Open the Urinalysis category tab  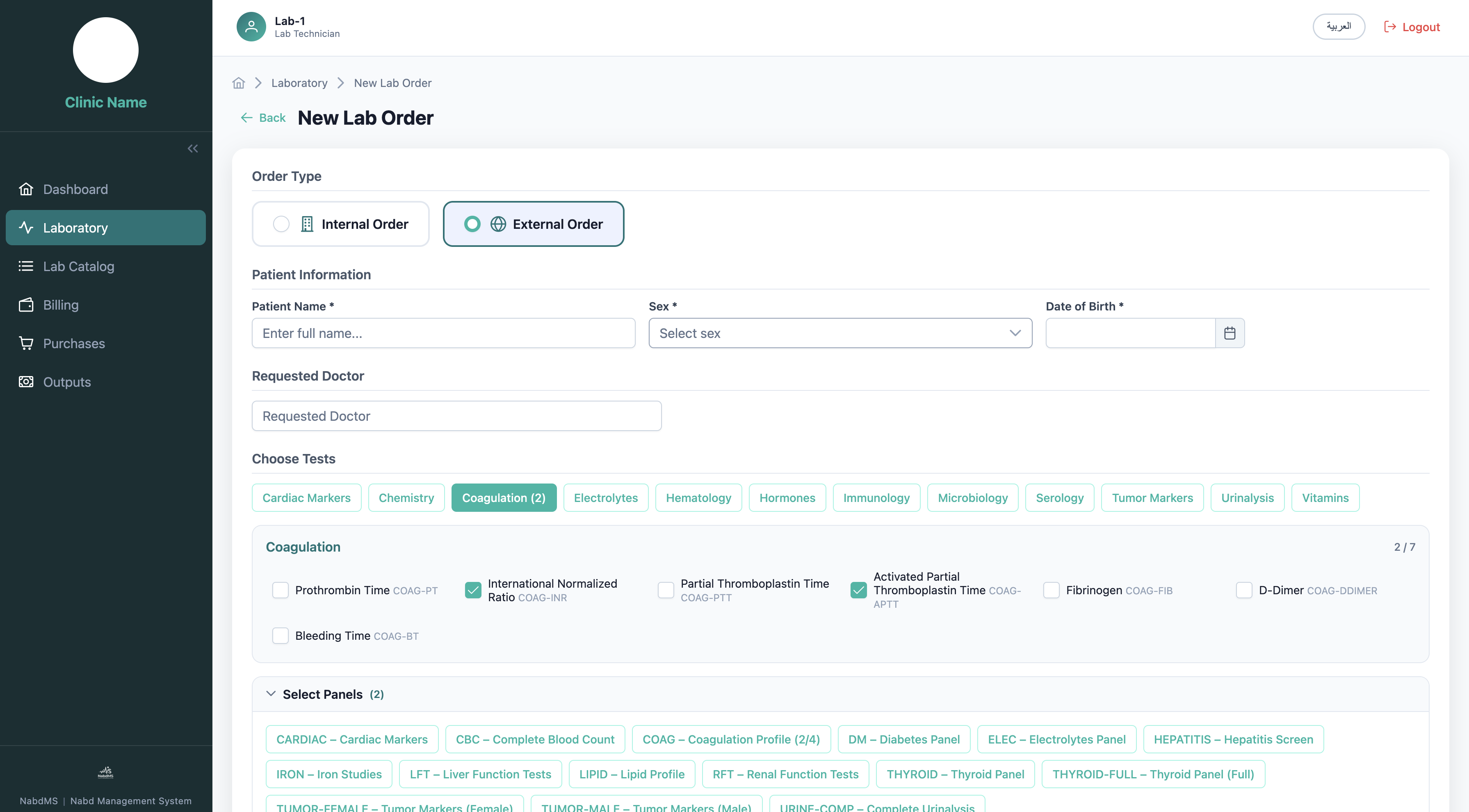click(1247, 498)
